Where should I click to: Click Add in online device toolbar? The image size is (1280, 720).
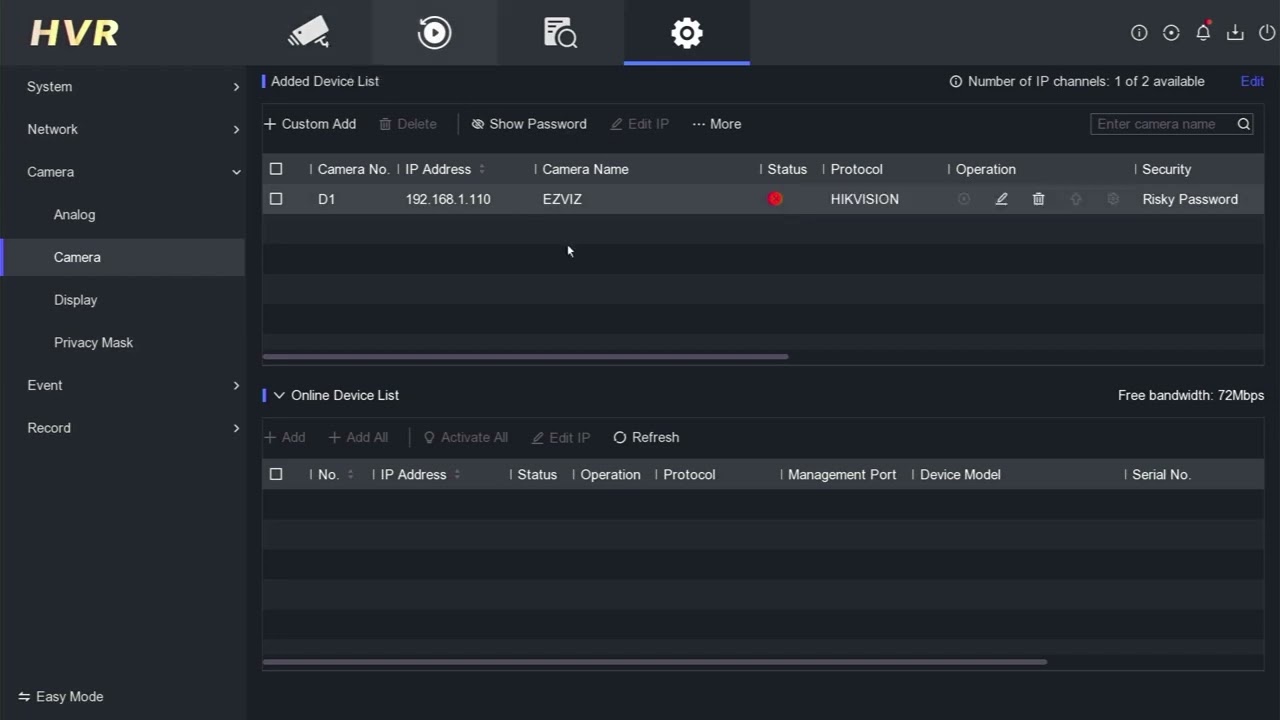point(285,437)
